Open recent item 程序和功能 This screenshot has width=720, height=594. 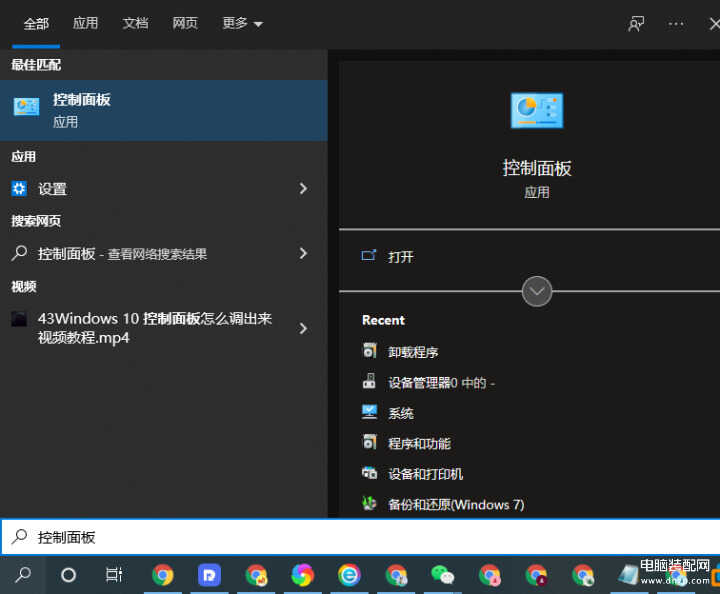click(406, 443)
